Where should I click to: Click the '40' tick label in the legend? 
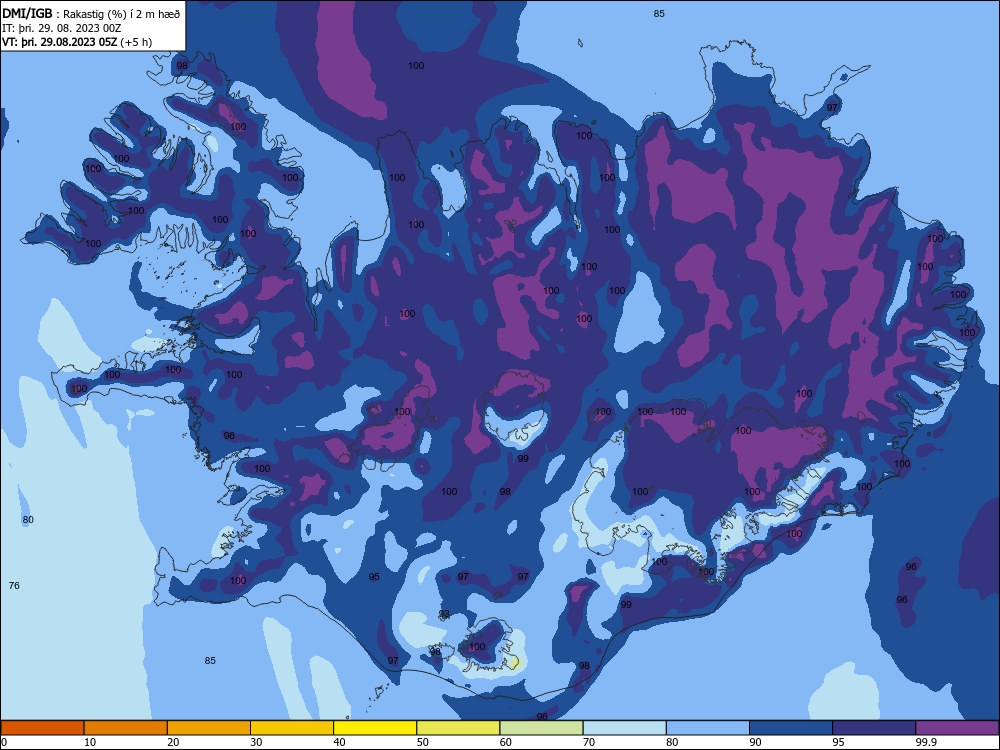click(339, 742)
